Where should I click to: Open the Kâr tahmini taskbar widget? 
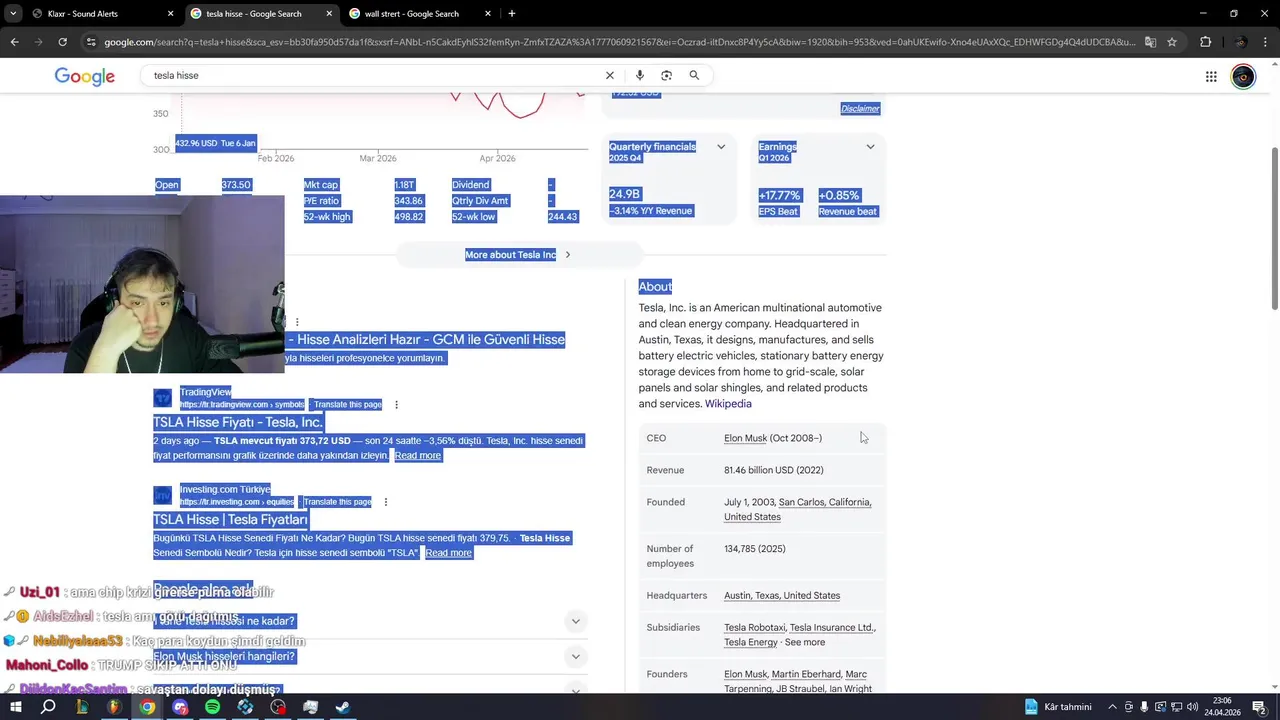point(1059,707)
